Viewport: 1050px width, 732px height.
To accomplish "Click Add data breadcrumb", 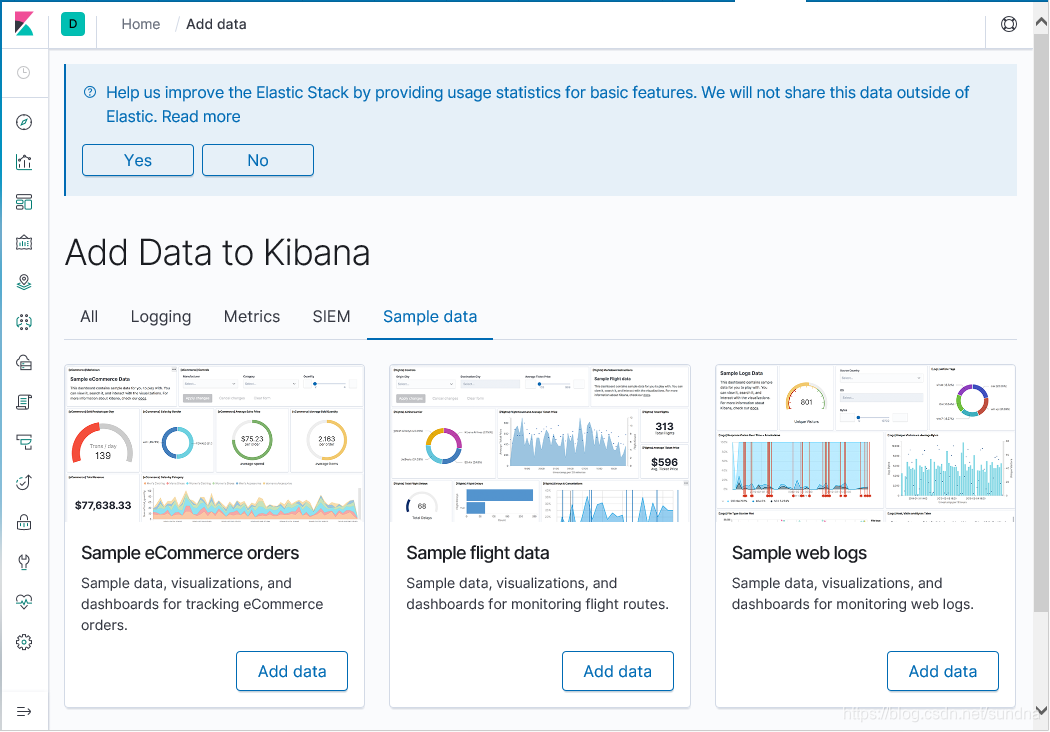I will [216, 24].
